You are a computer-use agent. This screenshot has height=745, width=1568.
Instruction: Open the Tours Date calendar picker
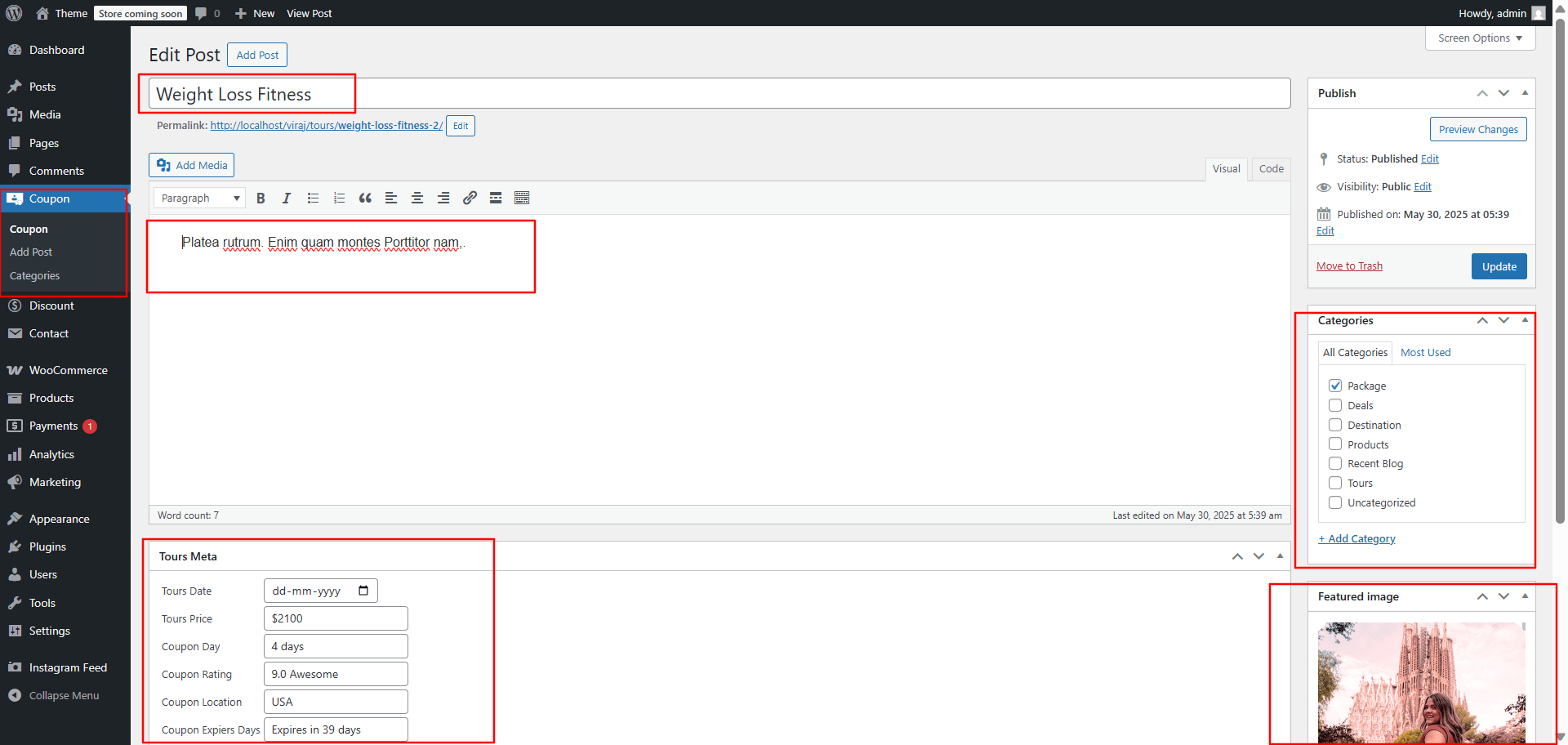tap(363, 591)
